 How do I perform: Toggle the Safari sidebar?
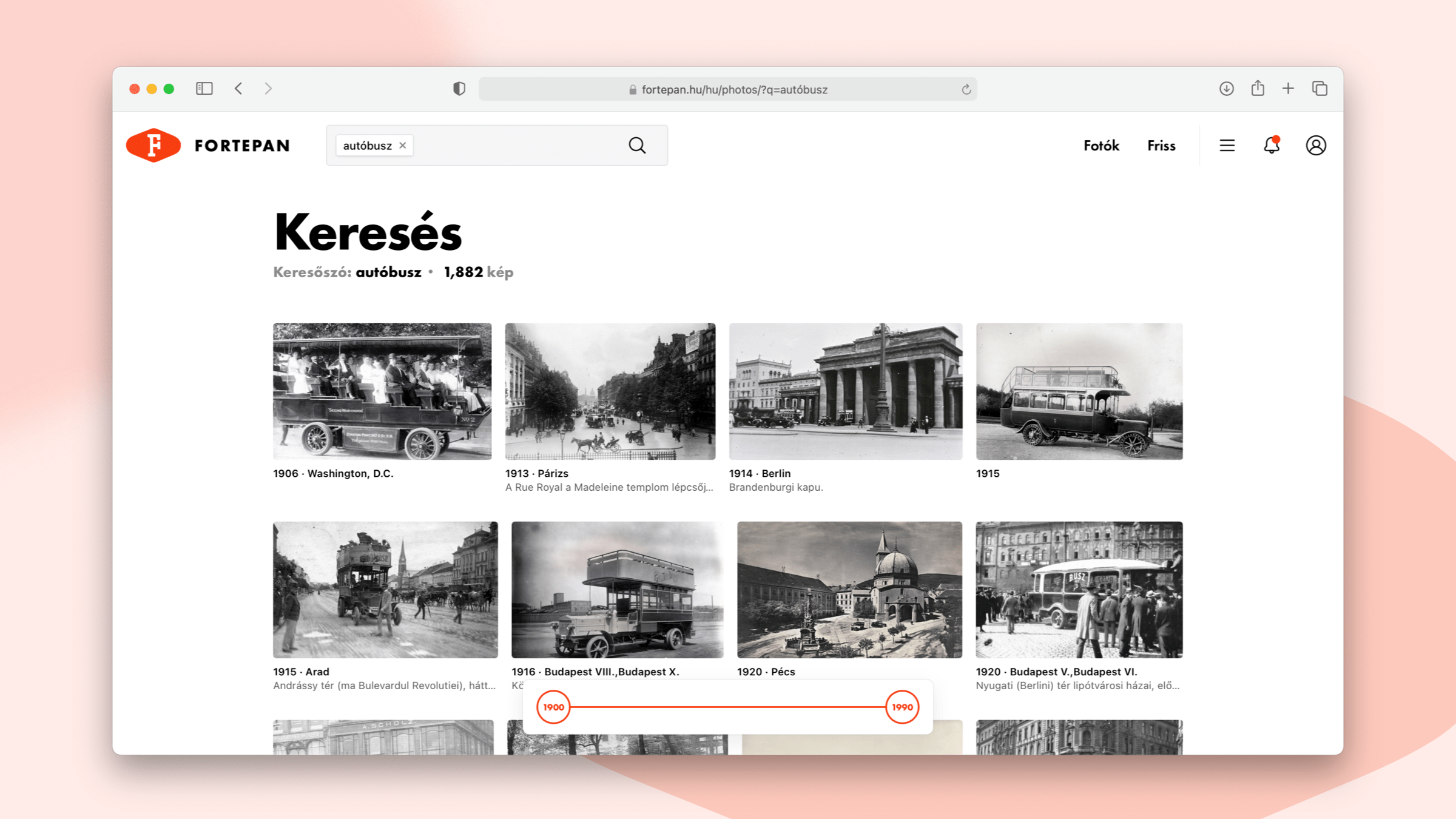(204, 89)
